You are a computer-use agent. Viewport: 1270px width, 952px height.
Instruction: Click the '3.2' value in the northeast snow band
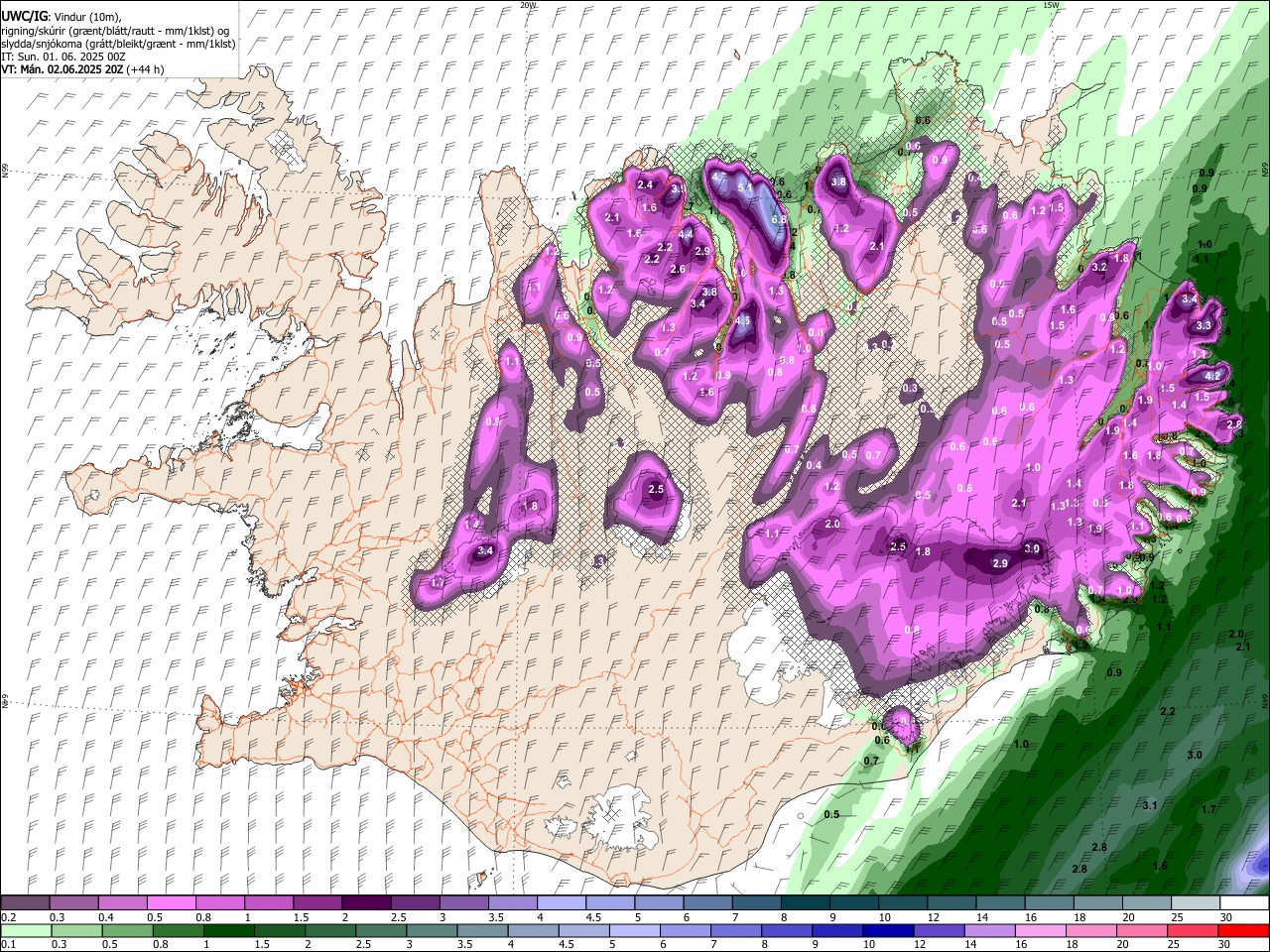1099,267
